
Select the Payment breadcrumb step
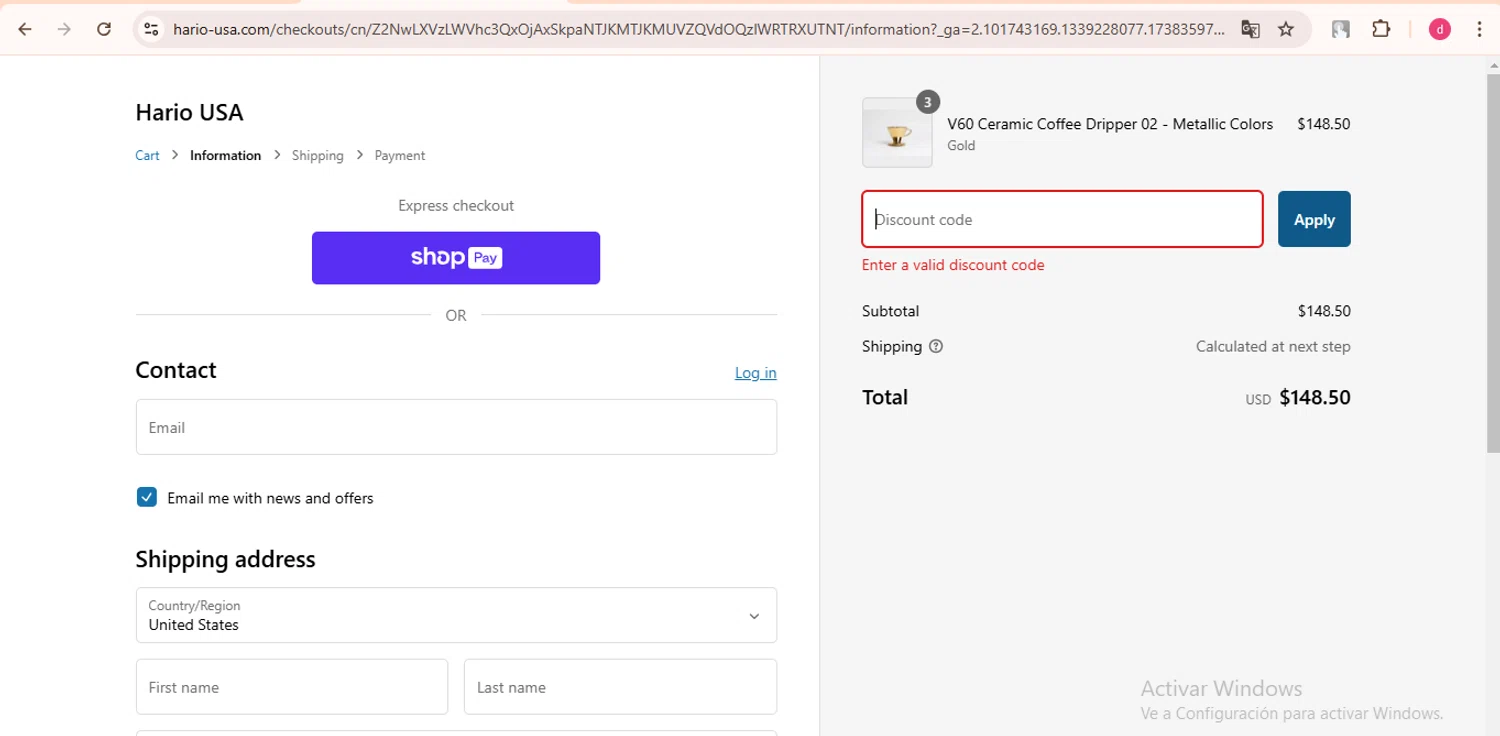tap(400, 155)
